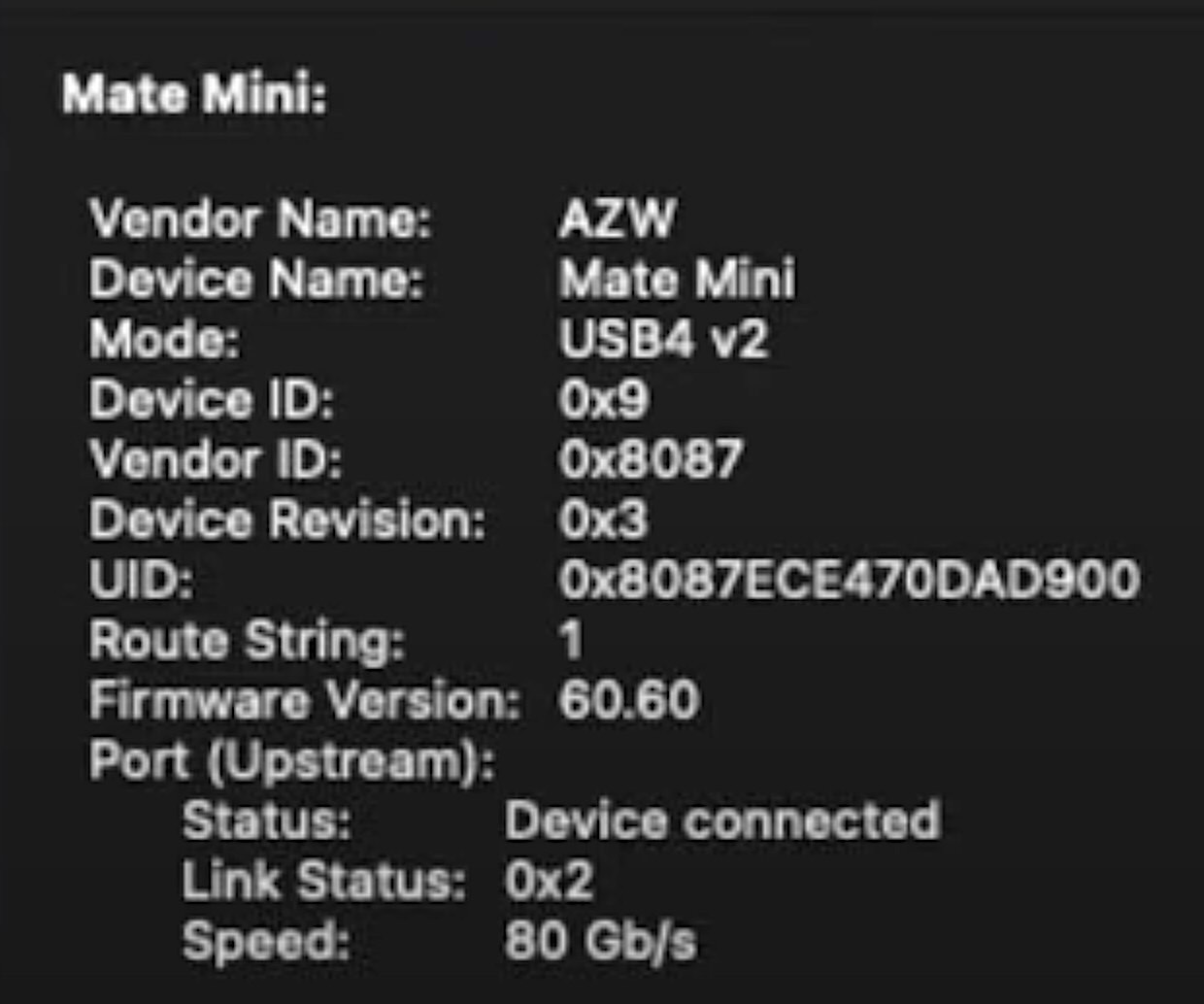Image resolution: width=1204 pixels, height=1004 pixels.
Task: Click the "Mate Mini:" section heading
Action: click(x=194, y=96)
